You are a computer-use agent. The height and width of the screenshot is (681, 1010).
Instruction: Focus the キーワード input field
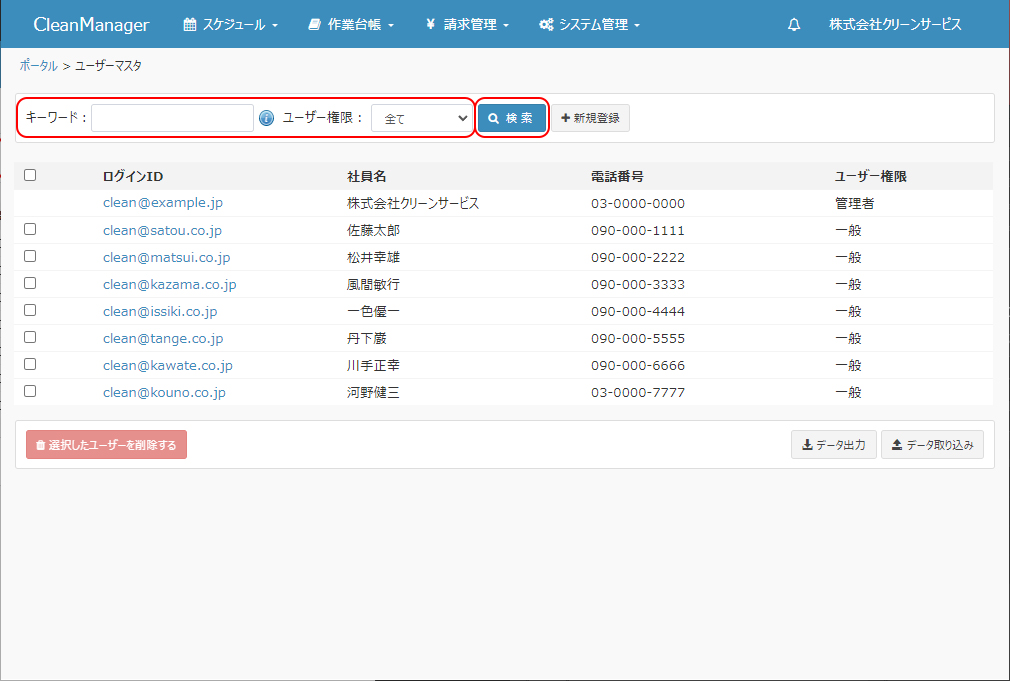pos(172,118)
